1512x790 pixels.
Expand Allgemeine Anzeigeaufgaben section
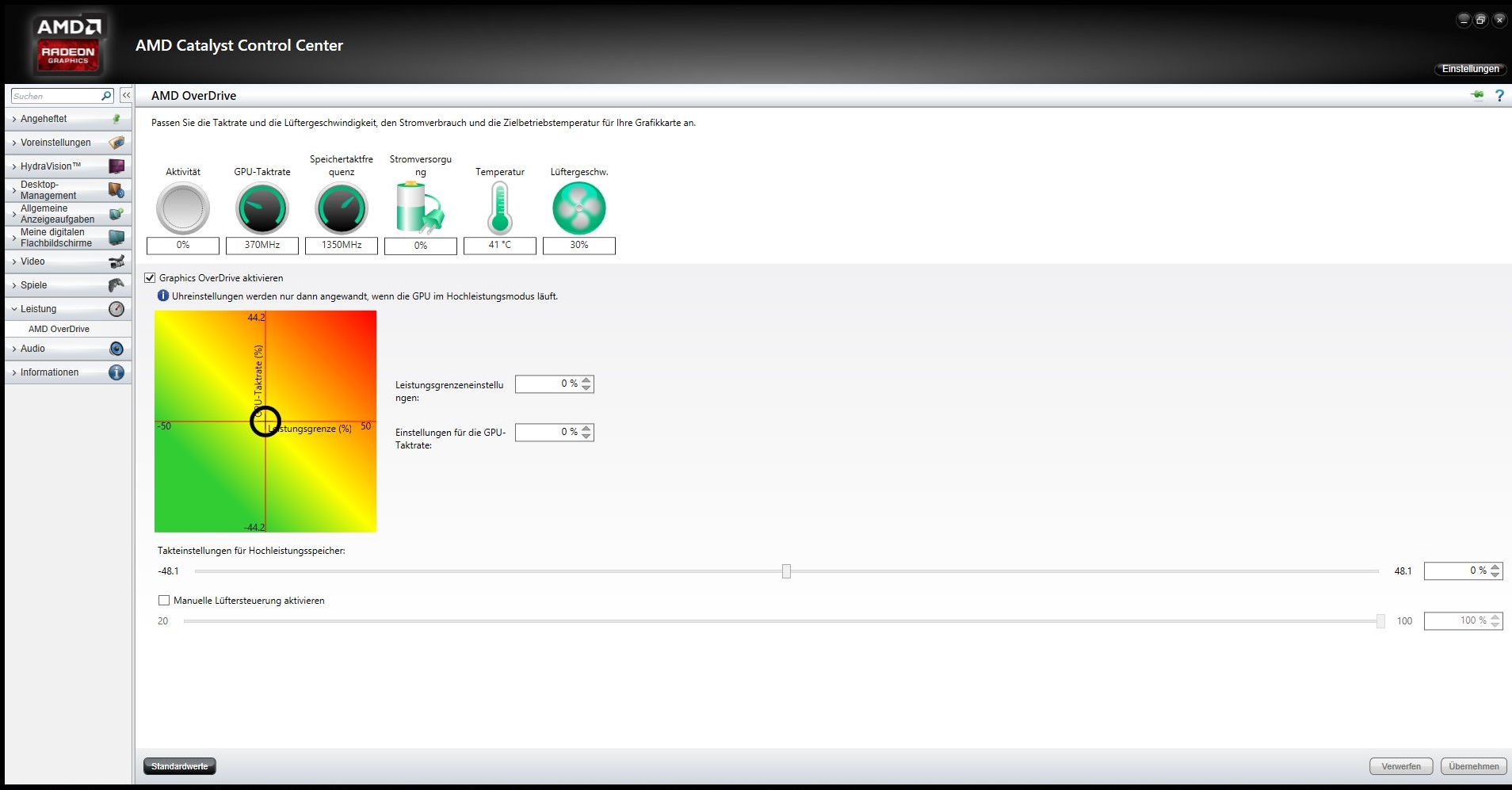tap(13, 214)
